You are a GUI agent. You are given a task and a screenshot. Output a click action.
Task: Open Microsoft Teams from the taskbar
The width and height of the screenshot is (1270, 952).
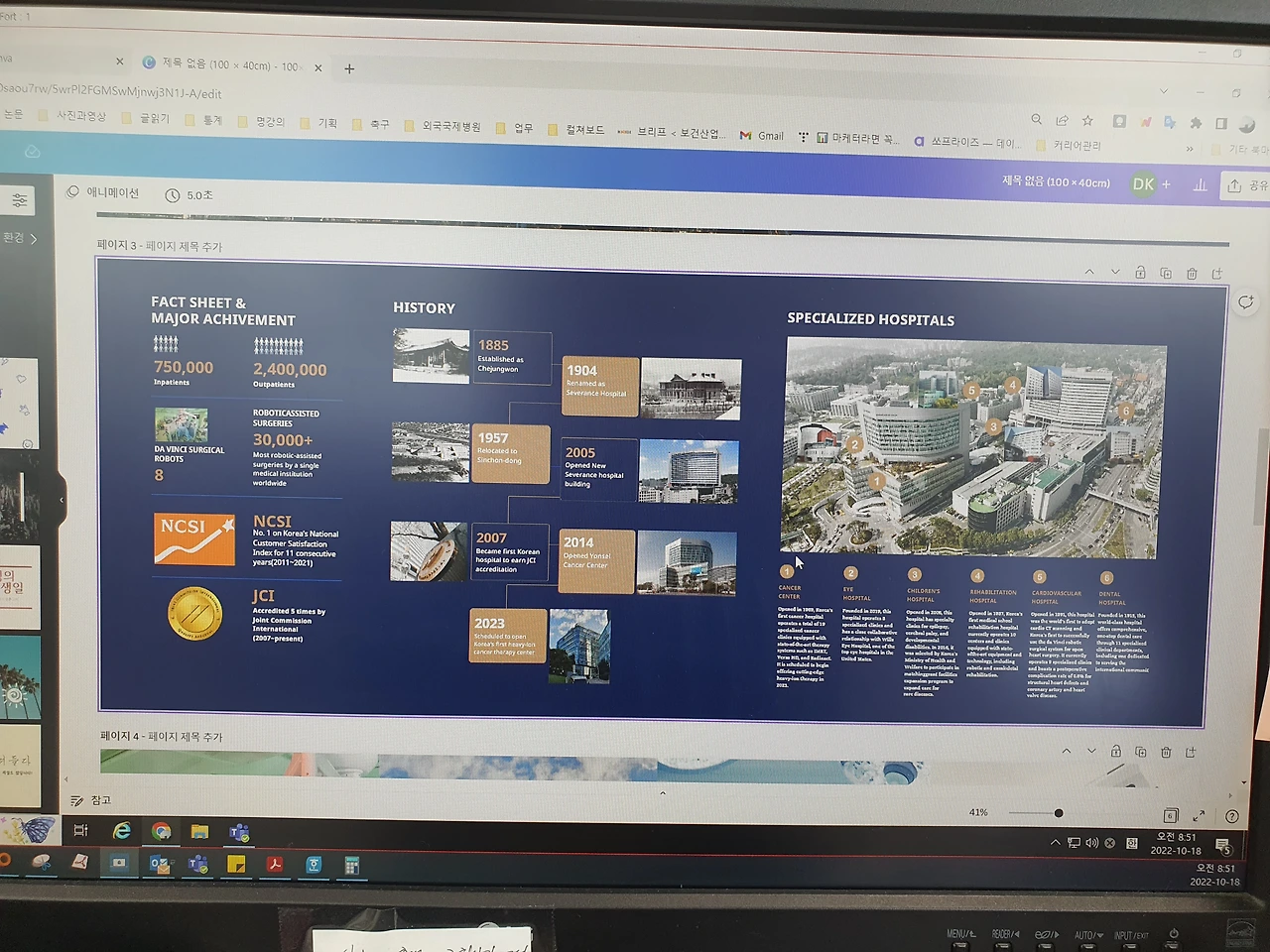point(239,832)
